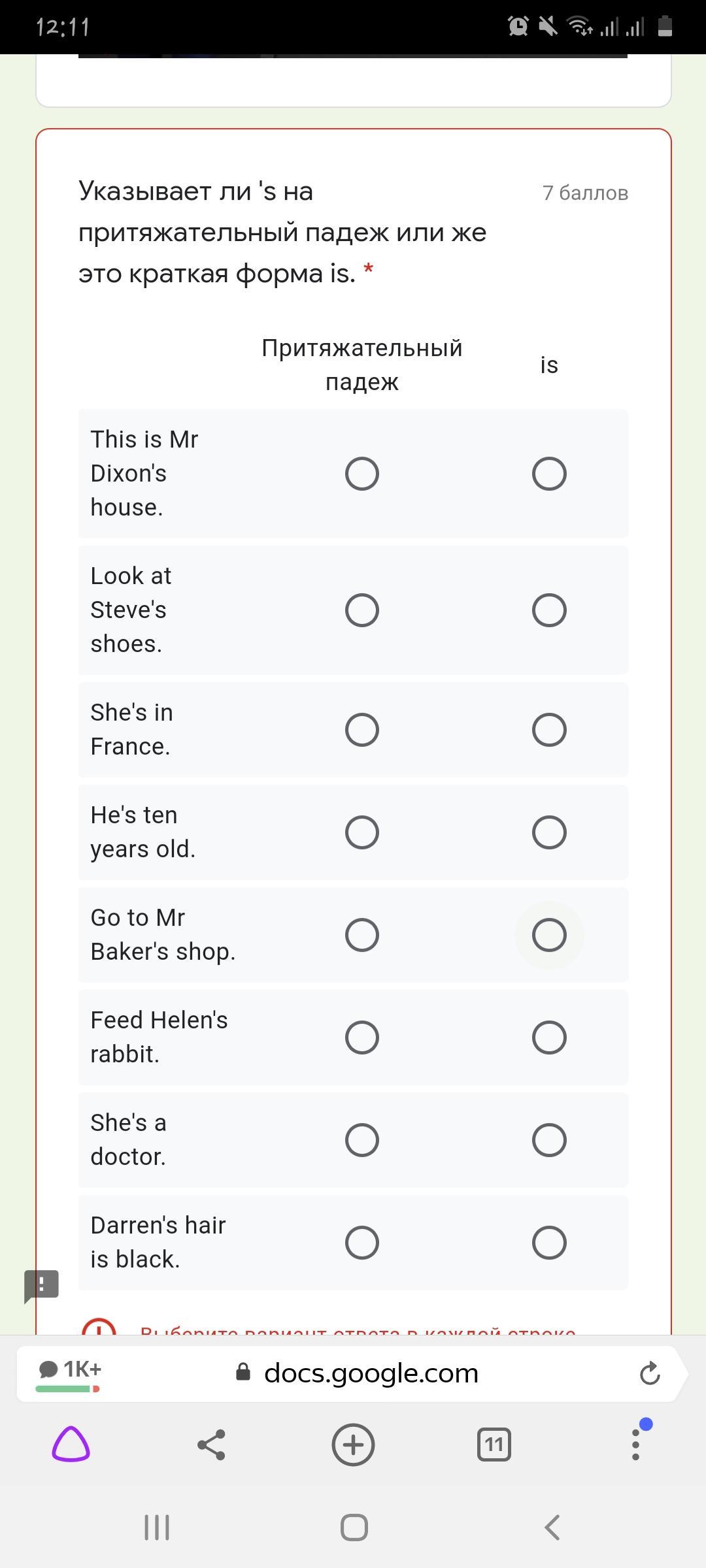Tap the 1K+ comments indicator
The height and width of the screenshot is (1568, 706).
click(70, 1373)
